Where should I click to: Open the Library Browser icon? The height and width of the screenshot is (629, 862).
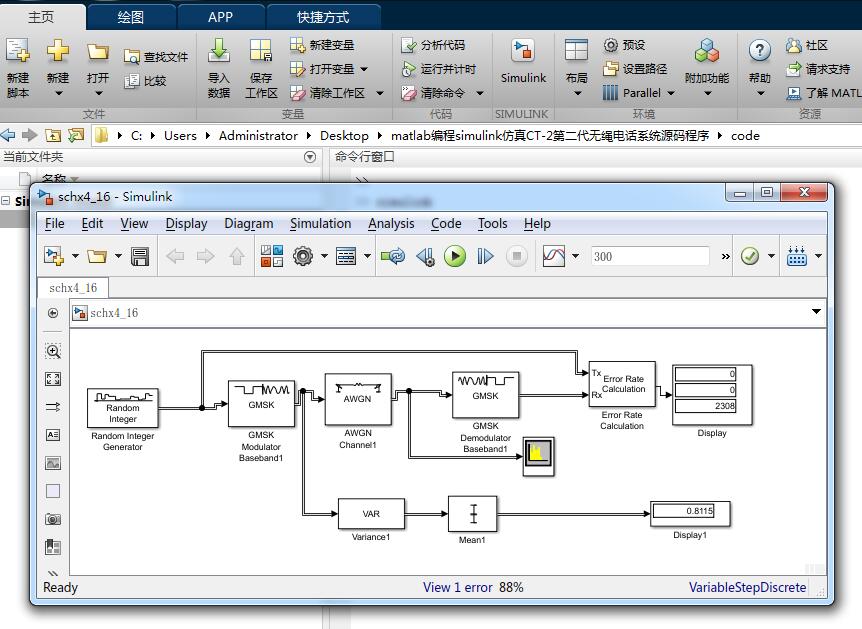(272, 256)
